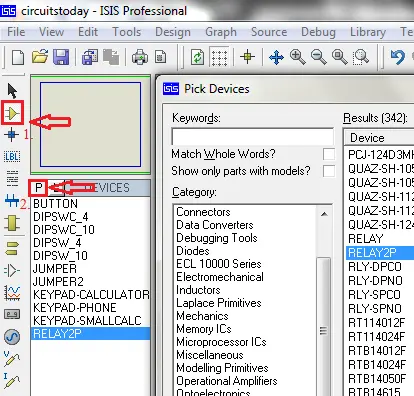Select RELAY2P in the Results list

point(380,253)
